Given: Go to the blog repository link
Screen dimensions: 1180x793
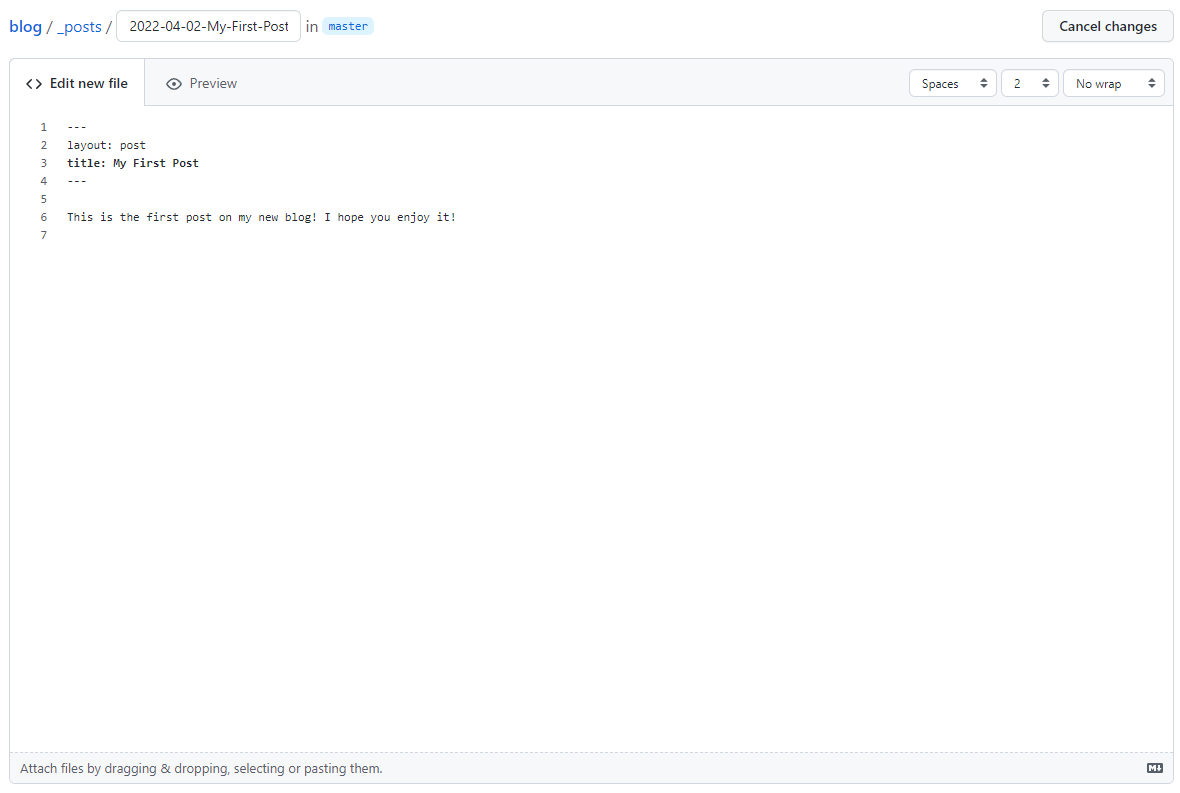Looking at the screenshot, I should pos(25,27).
